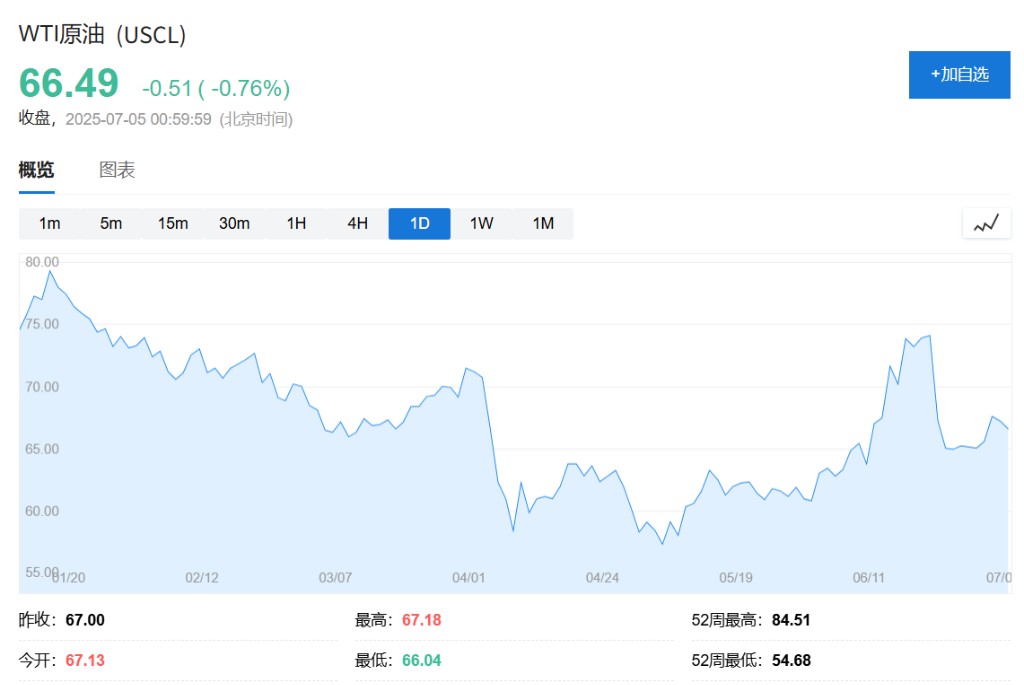Image resolution: width=1024 pixels, height=685 pixels.
Task: Set chart to 30m interval
Action: point(234,224)
